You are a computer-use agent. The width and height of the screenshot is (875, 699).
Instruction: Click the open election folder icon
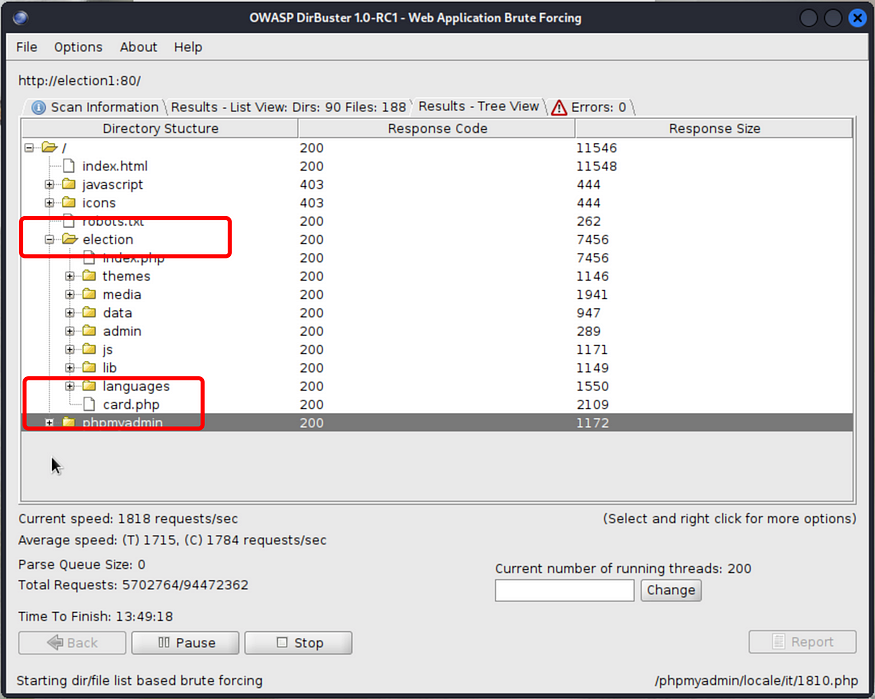(x=70, y=239)
